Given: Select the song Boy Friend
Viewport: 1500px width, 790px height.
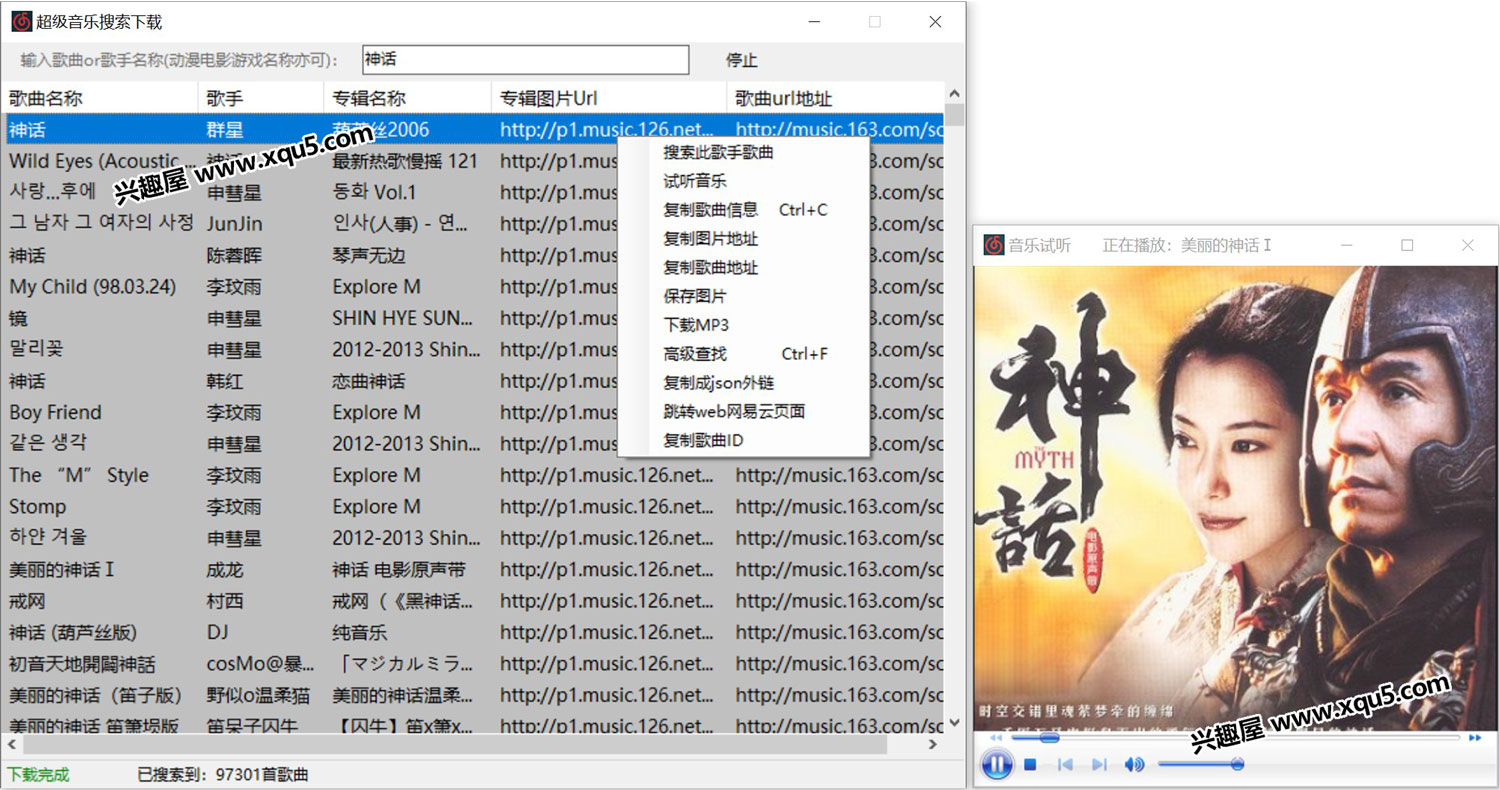Looking at the screenshot, I should point(55,412).
